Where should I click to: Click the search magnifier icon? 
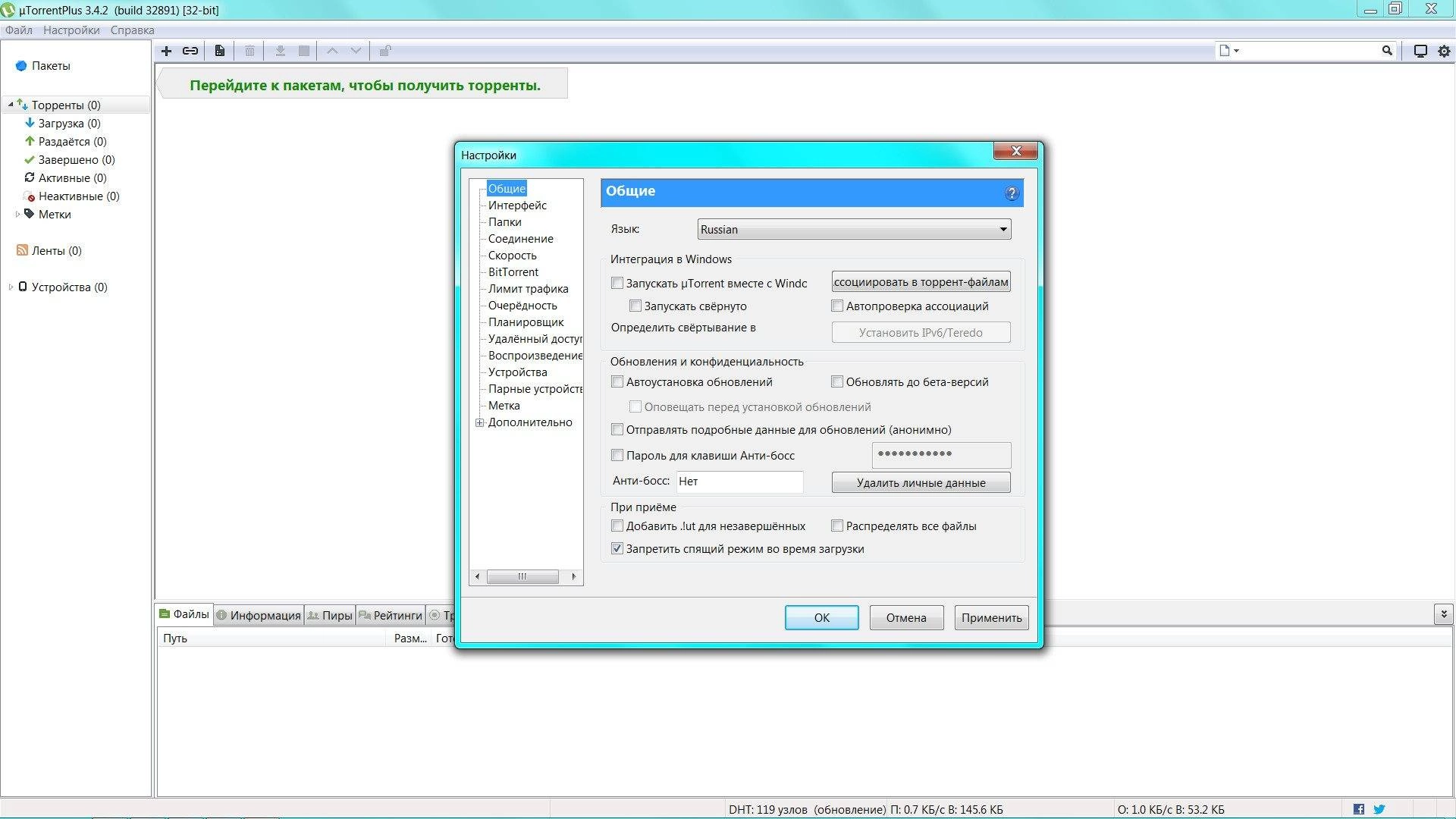[x=1387, y=51]
